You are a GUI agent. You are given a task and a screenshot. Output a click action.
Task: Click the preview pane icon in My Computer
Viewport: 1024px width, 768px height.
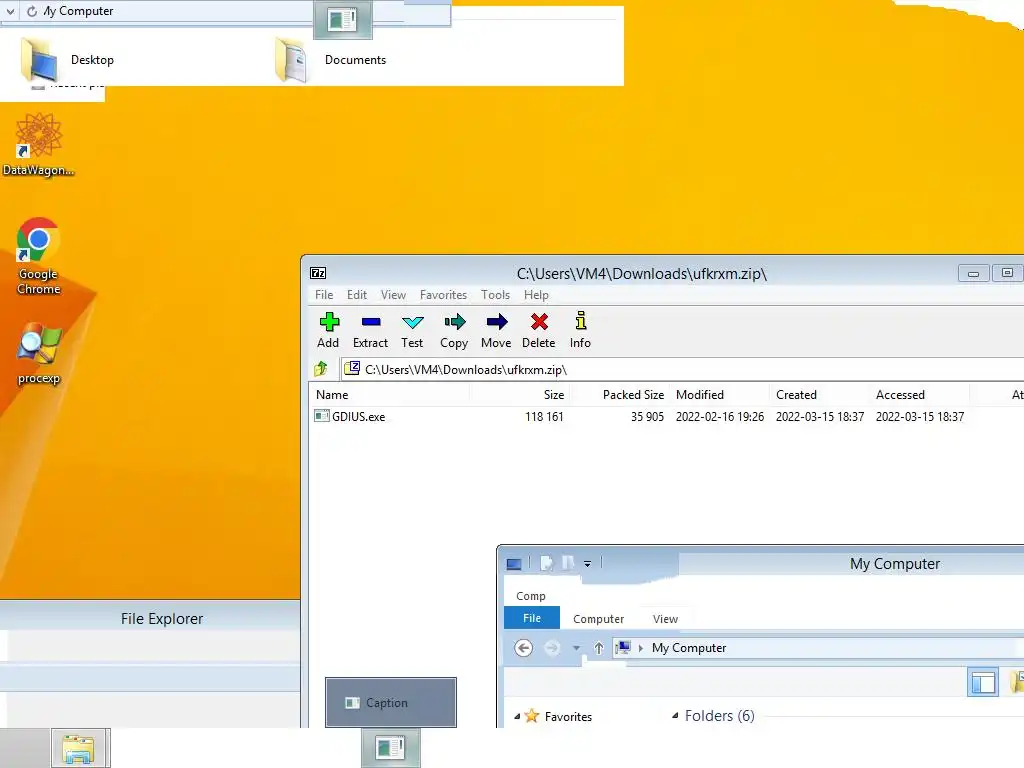point(983,682)
